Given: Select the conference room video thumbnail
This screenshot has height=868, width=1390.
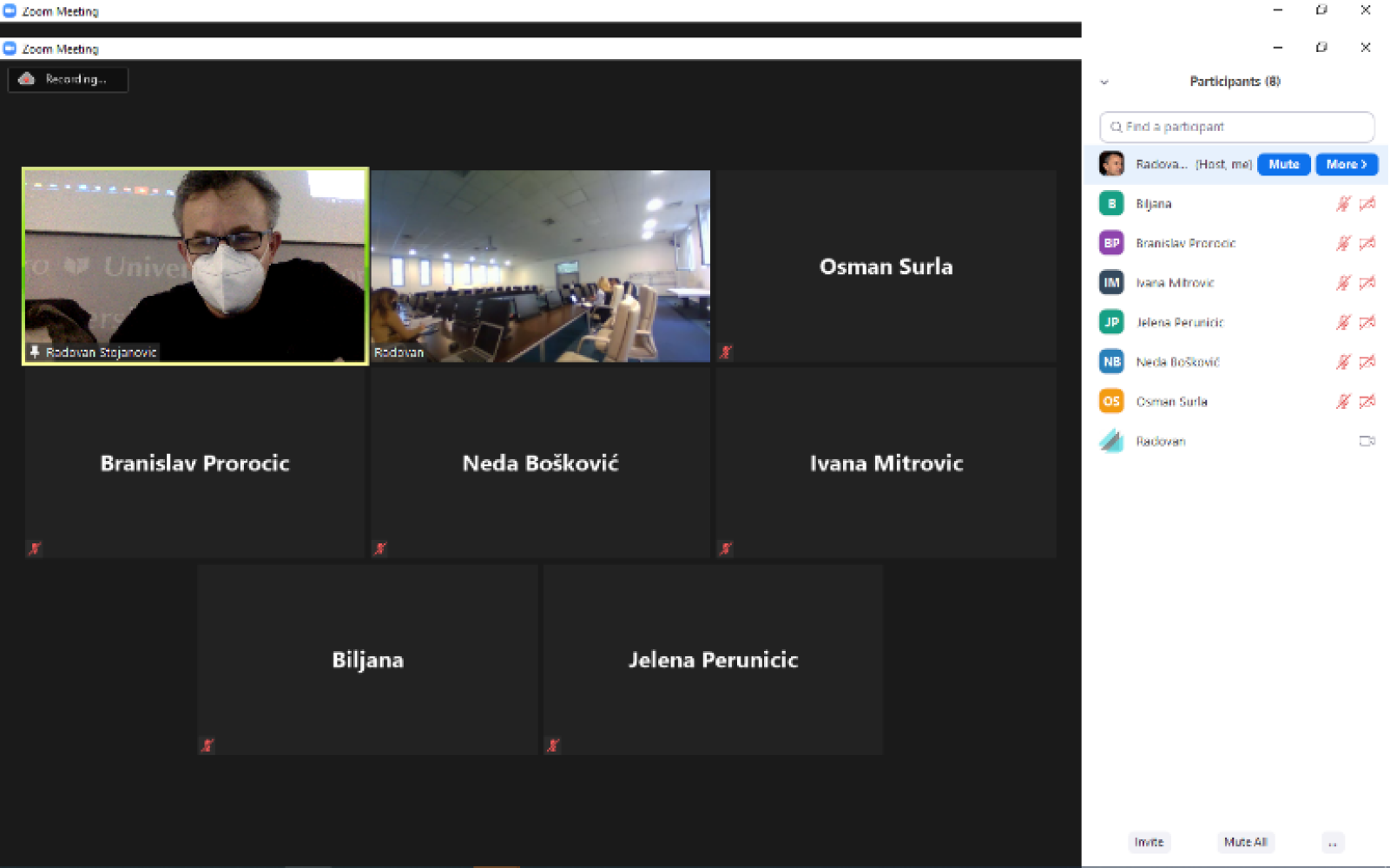Looking at the screenshot, I should tap(540, 266).
